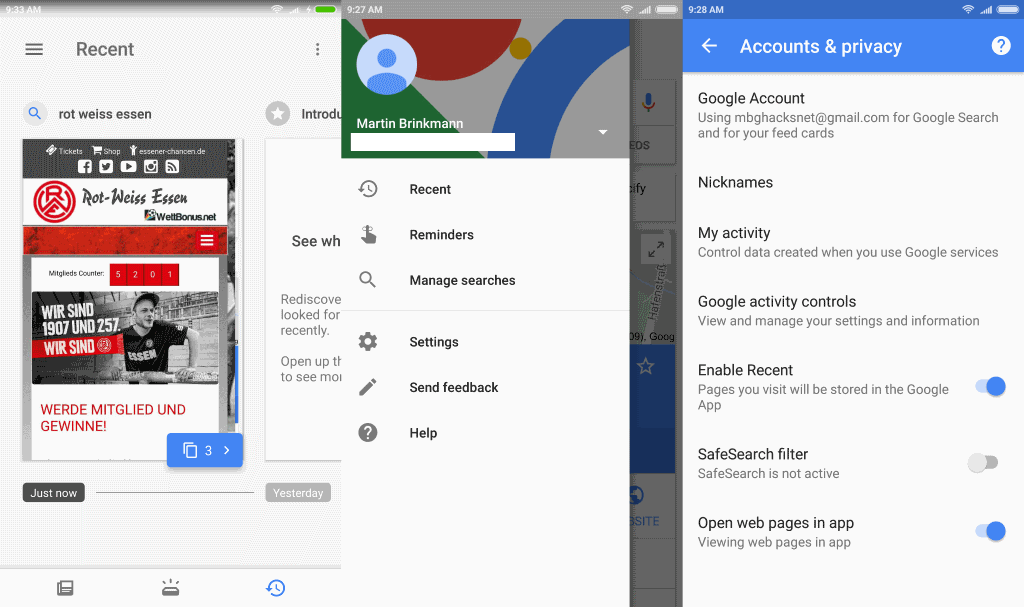The height and width of the screenshot is (607, 1024).
Task: Expand the account switcher dropdown arrow
Action: (x=603, y=132)
